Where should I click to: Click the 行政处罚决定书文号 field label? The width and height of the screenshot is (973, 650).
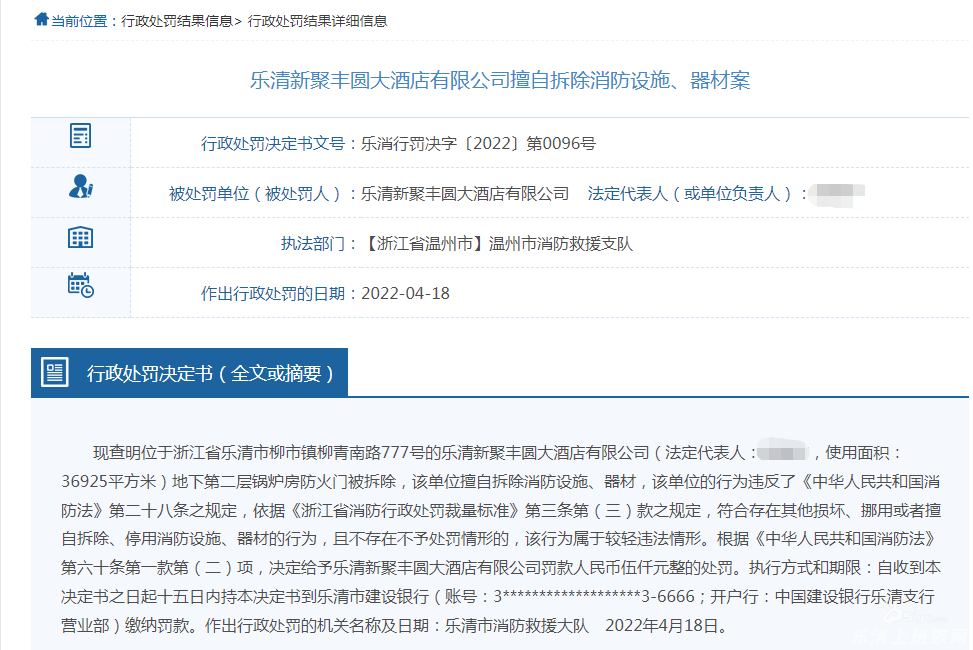(274, 143)
